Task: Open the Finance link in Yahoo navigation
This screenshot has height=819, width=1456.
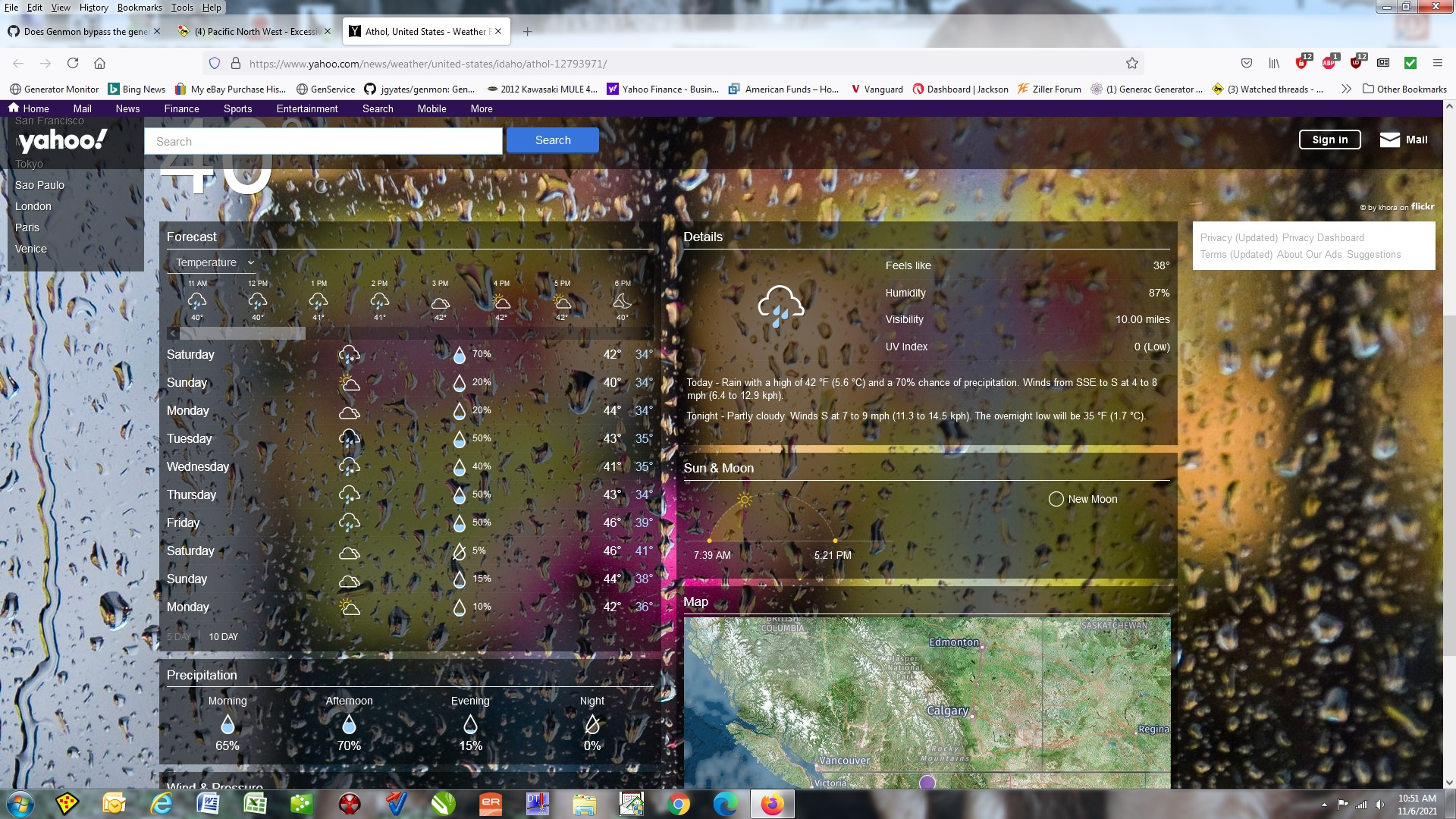Action: click(x=181, y=108)
